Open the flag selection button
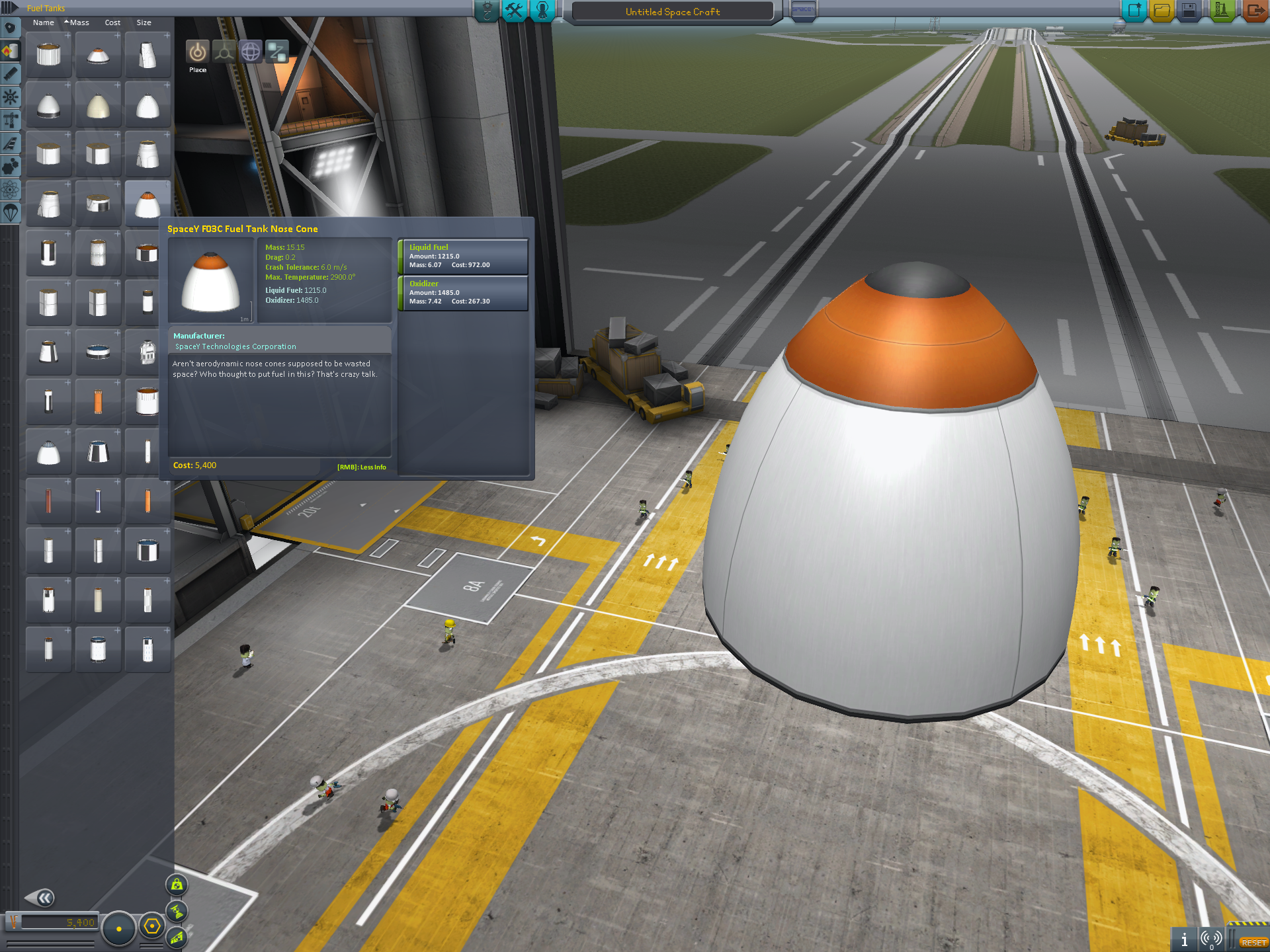Screen dimensions: 1270x952 803,11
